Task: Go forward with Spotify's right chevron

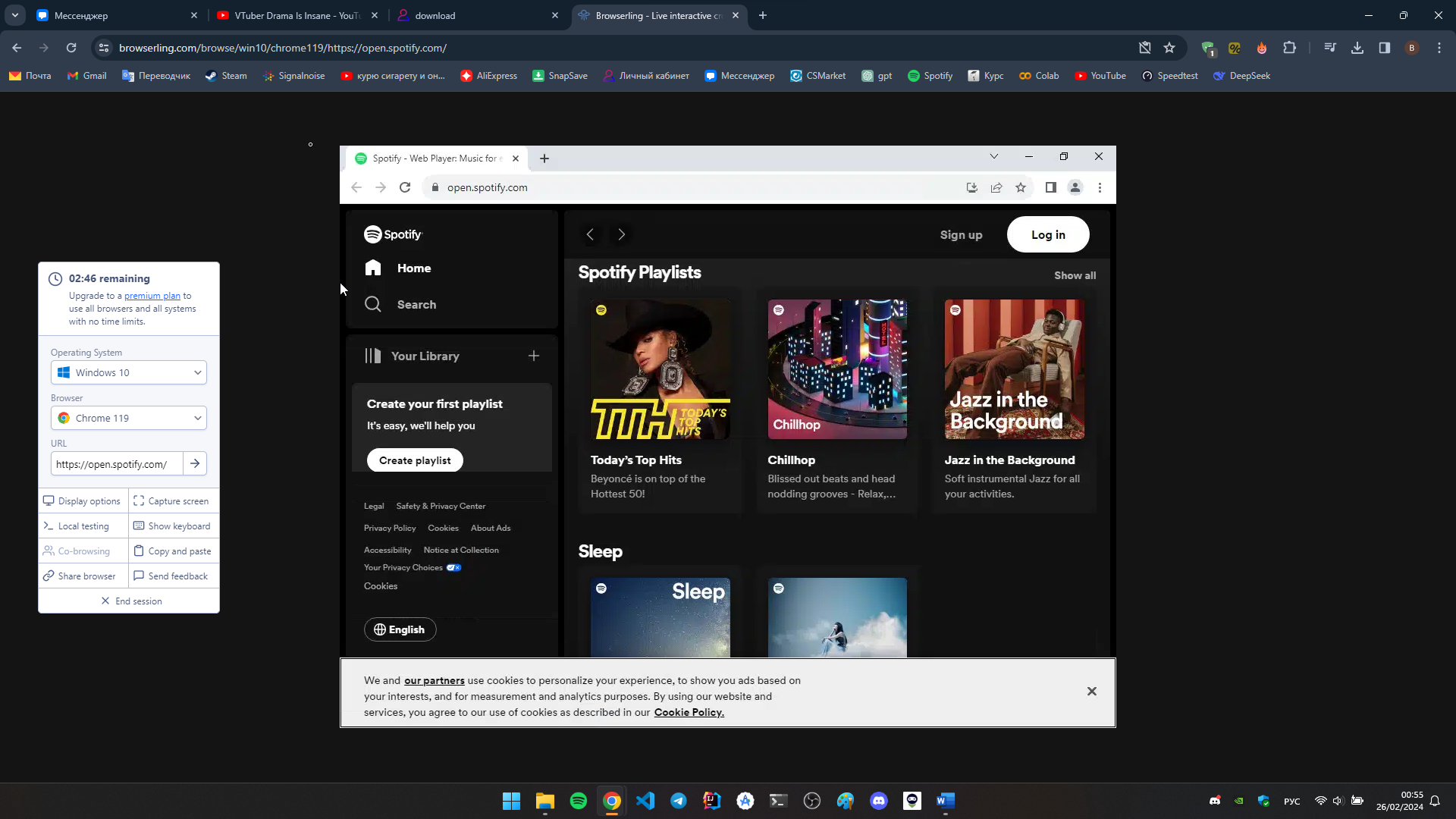Action: pos(622,234)
